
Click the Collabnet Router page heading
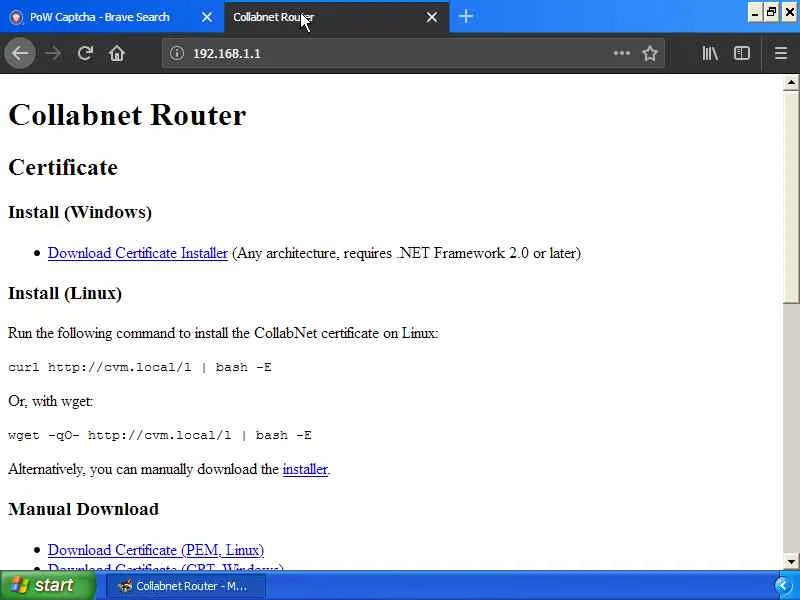[127, 115]
